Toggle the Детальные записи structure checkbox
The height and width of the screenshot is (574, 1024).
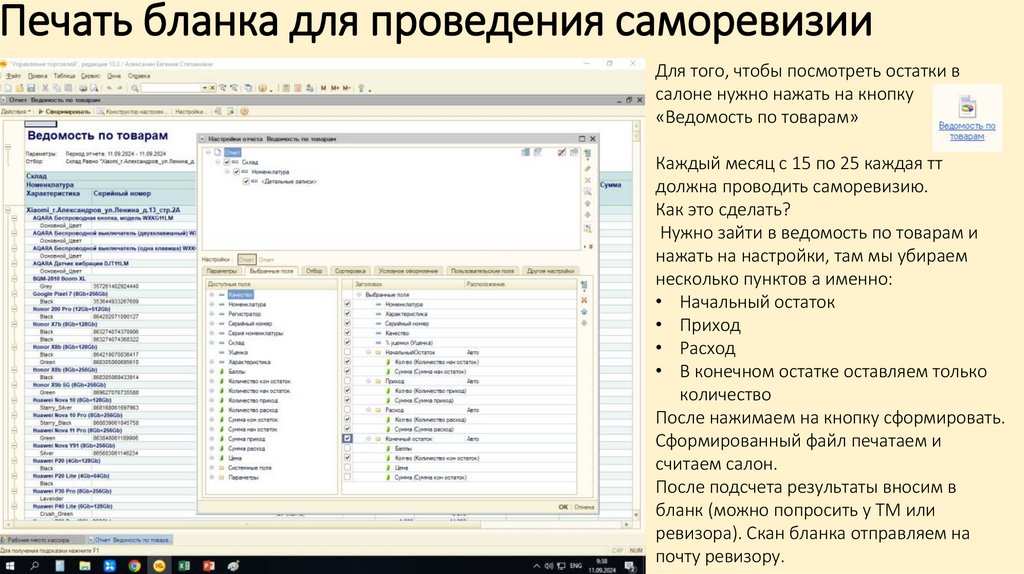(246, 182)
